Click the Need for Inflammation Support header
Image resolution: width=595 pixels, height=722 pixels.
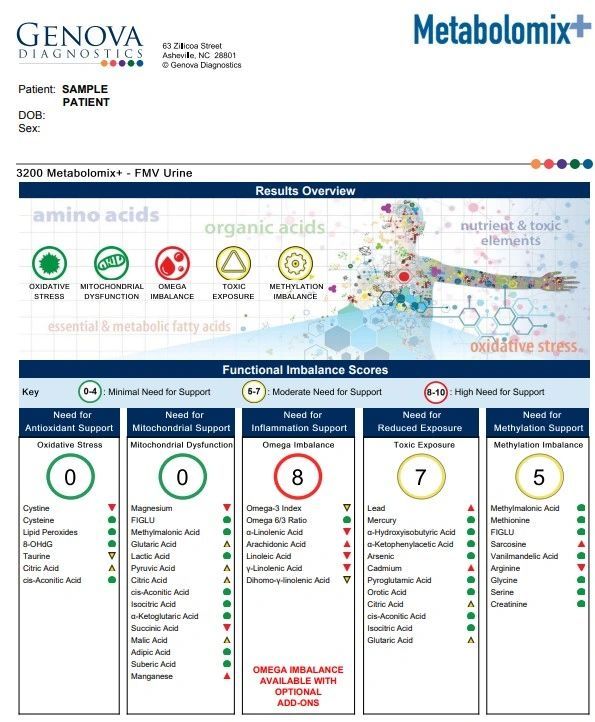[x=299, y=422]
